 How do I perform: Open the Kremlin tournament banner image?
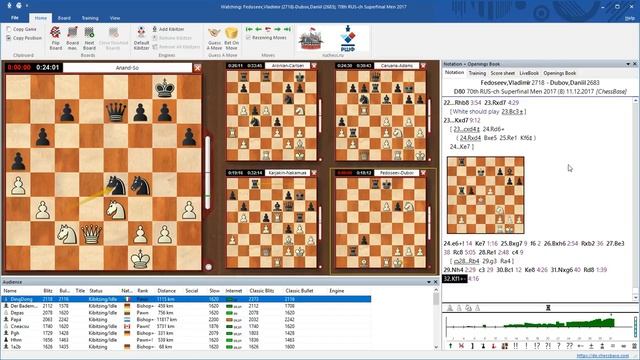tap(311, 39)
